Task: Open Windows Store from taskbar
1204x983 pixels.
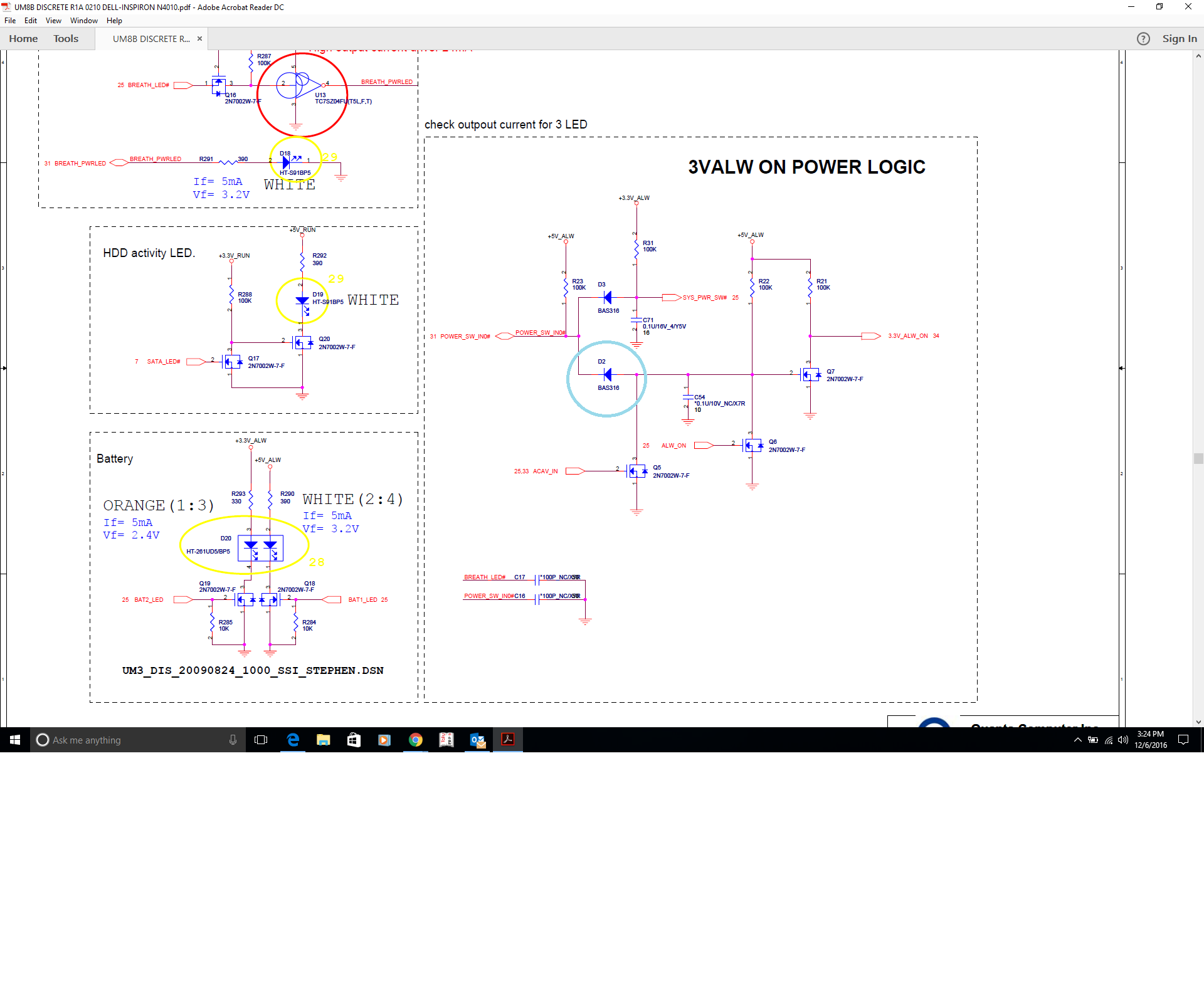Action: (354, 740)
